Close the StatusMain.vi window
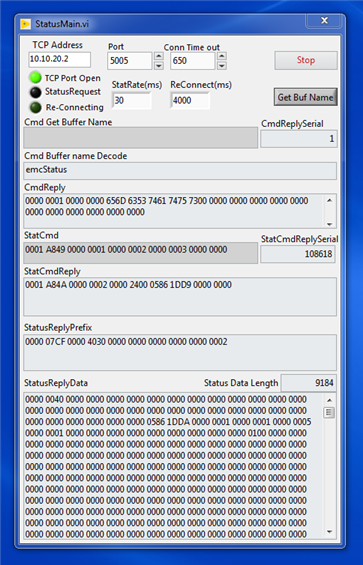This screenshot has width=363, height=565. click(324, 21)
